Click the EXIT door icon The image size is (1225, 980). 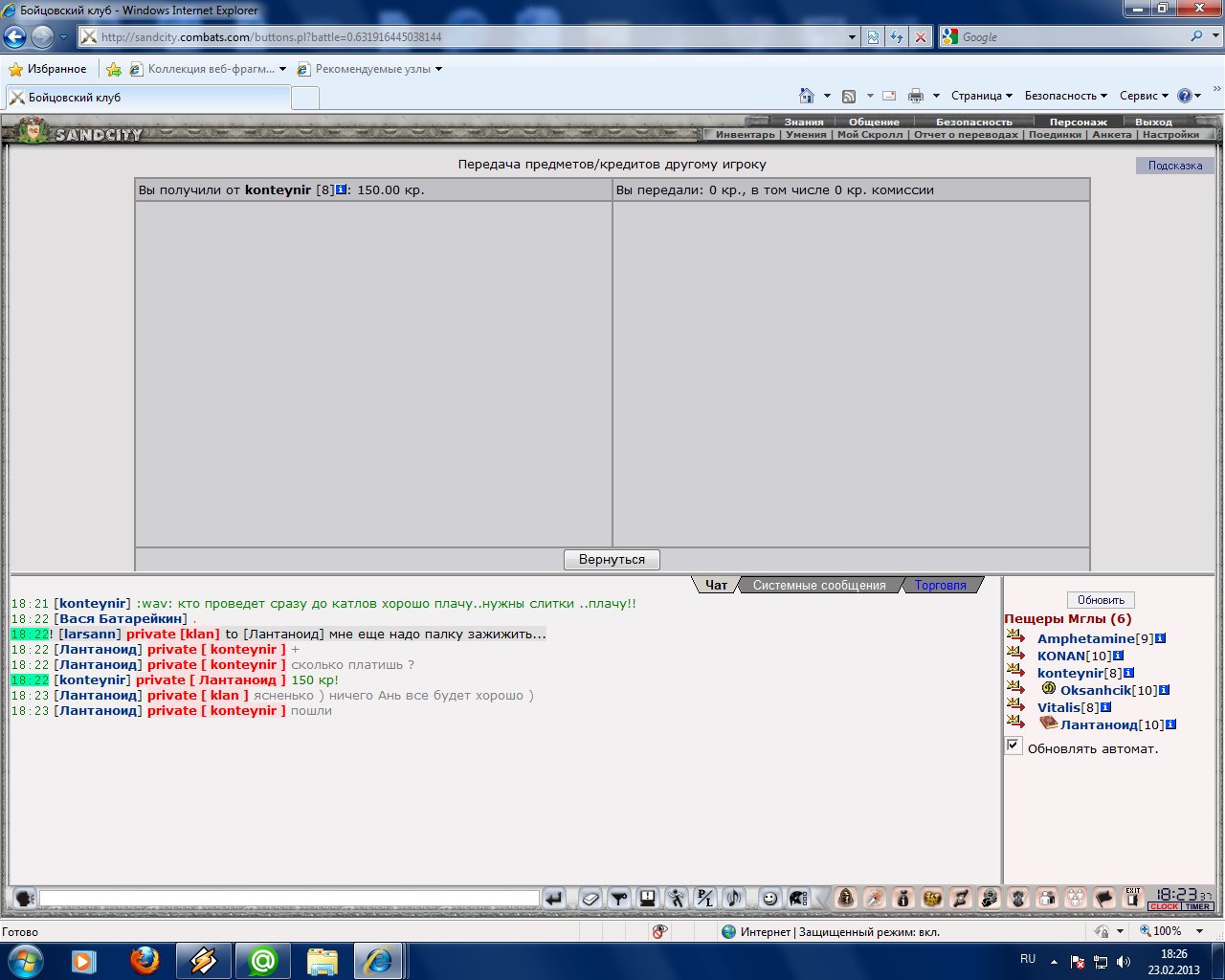1133,898
